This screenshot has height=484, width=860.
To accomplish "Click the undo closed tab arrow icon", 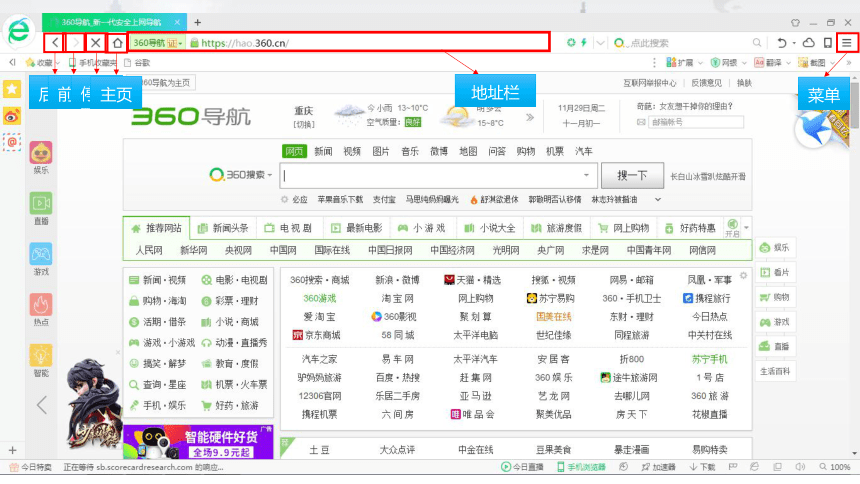I will (x=782, y=43).
